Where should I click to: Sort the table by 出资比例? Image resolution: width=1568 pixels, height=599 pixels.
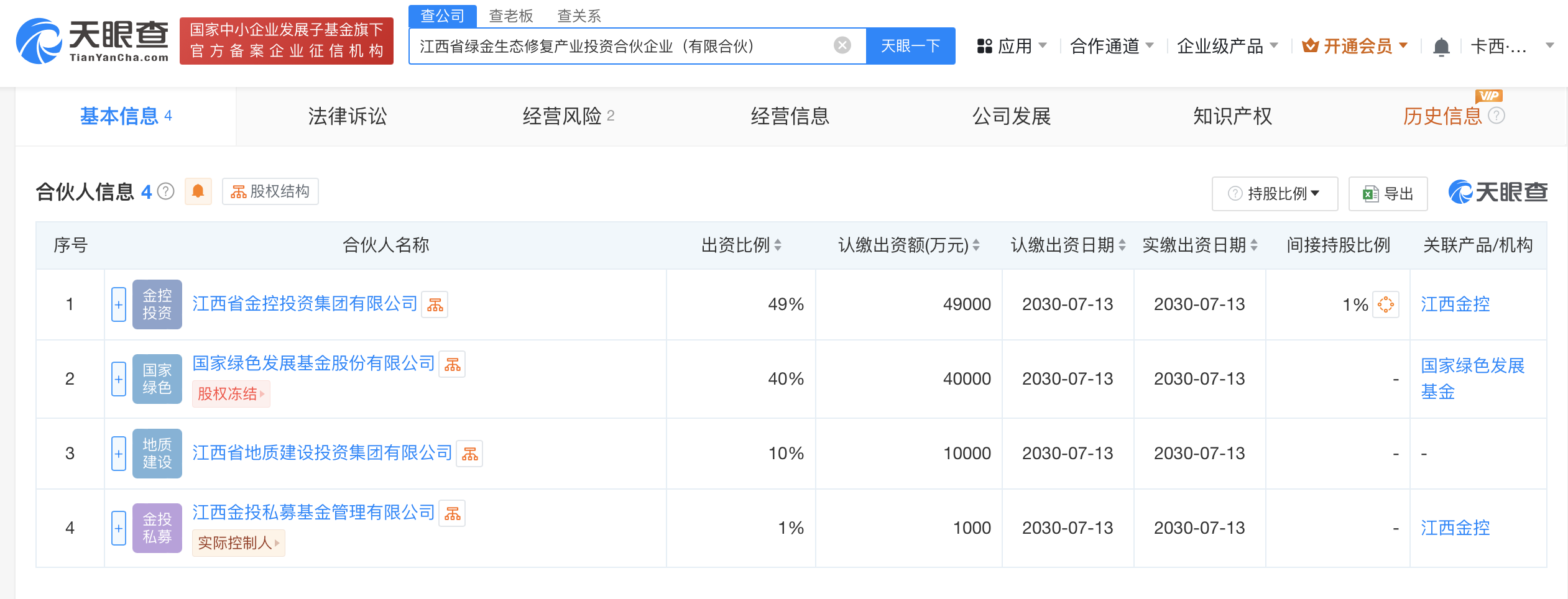pyautogui.click(x=778, y=245)
